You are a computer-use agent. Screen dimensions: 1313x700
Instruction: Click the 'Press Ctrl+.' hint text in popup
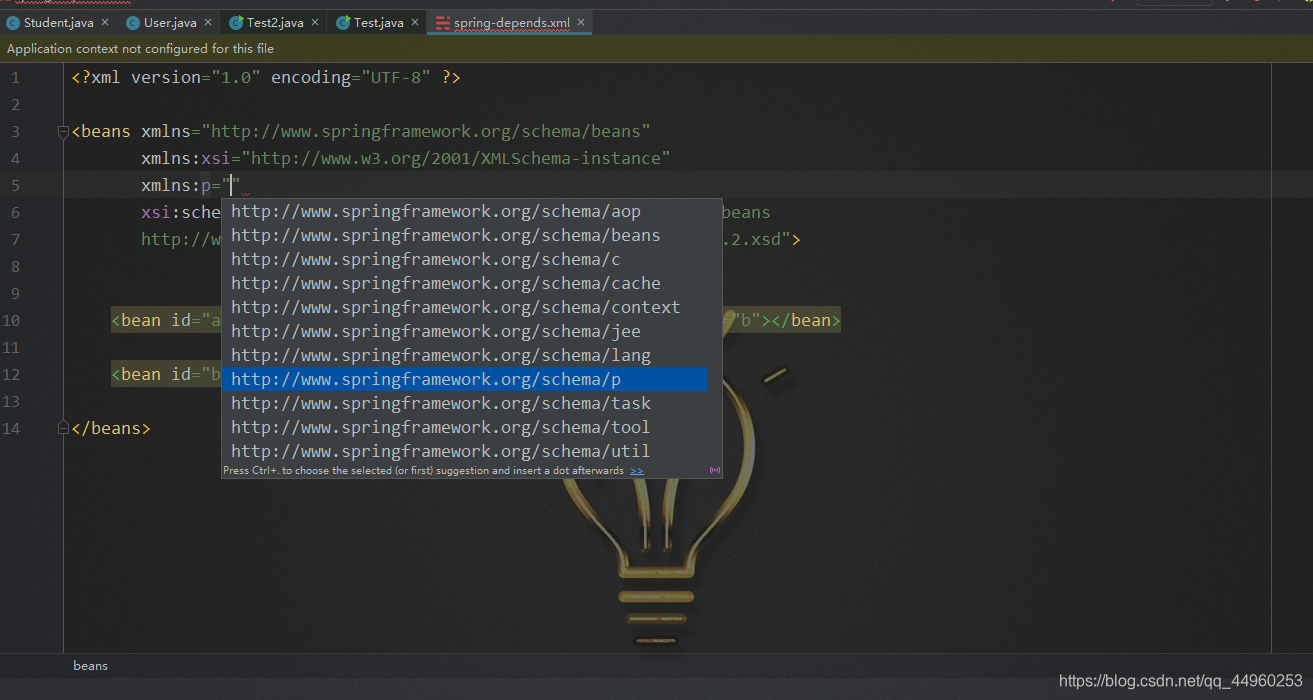423,470
